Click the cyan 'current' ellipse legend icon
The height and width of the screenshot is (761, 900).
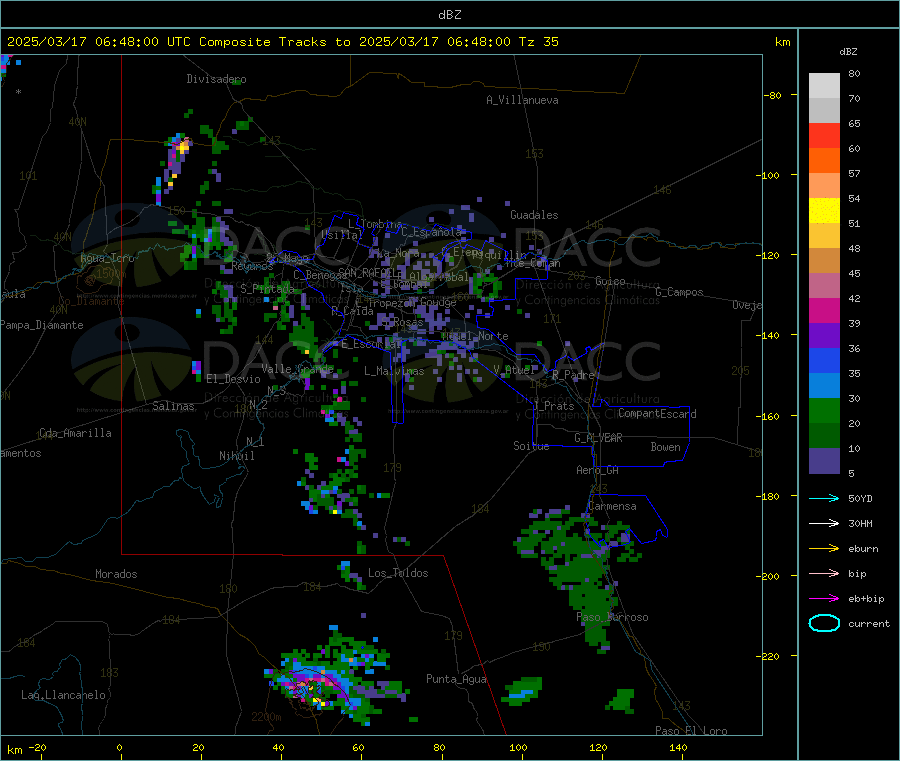pyautogui.click(x=824, y=623)
